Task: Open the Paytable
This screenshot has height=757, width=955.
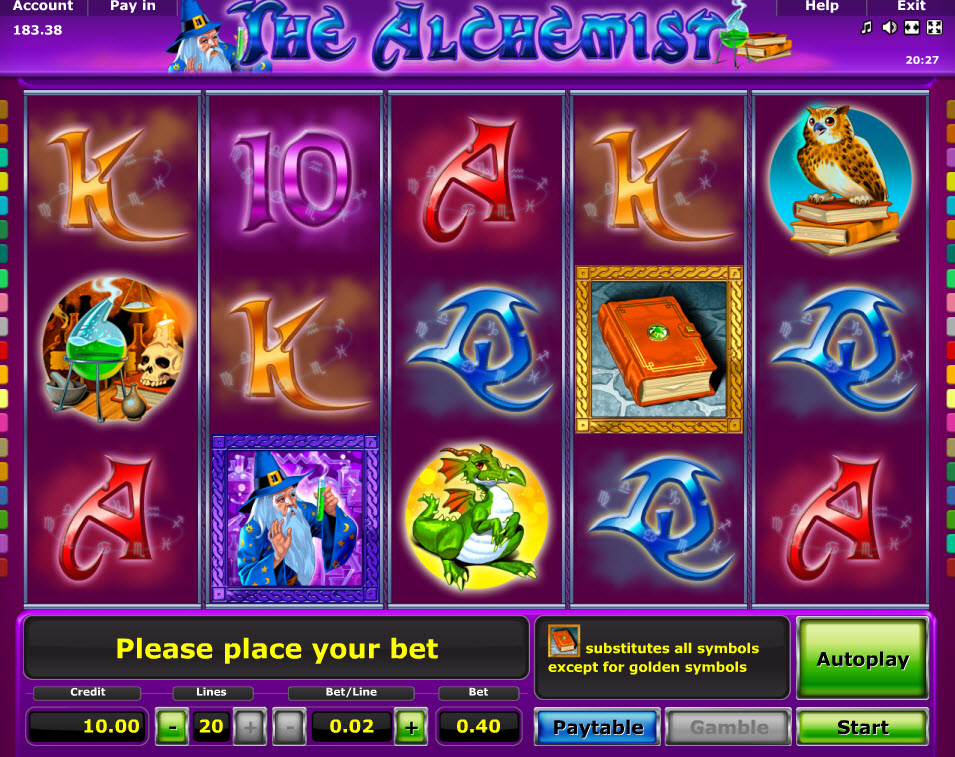Action: (x=597, y=727)
